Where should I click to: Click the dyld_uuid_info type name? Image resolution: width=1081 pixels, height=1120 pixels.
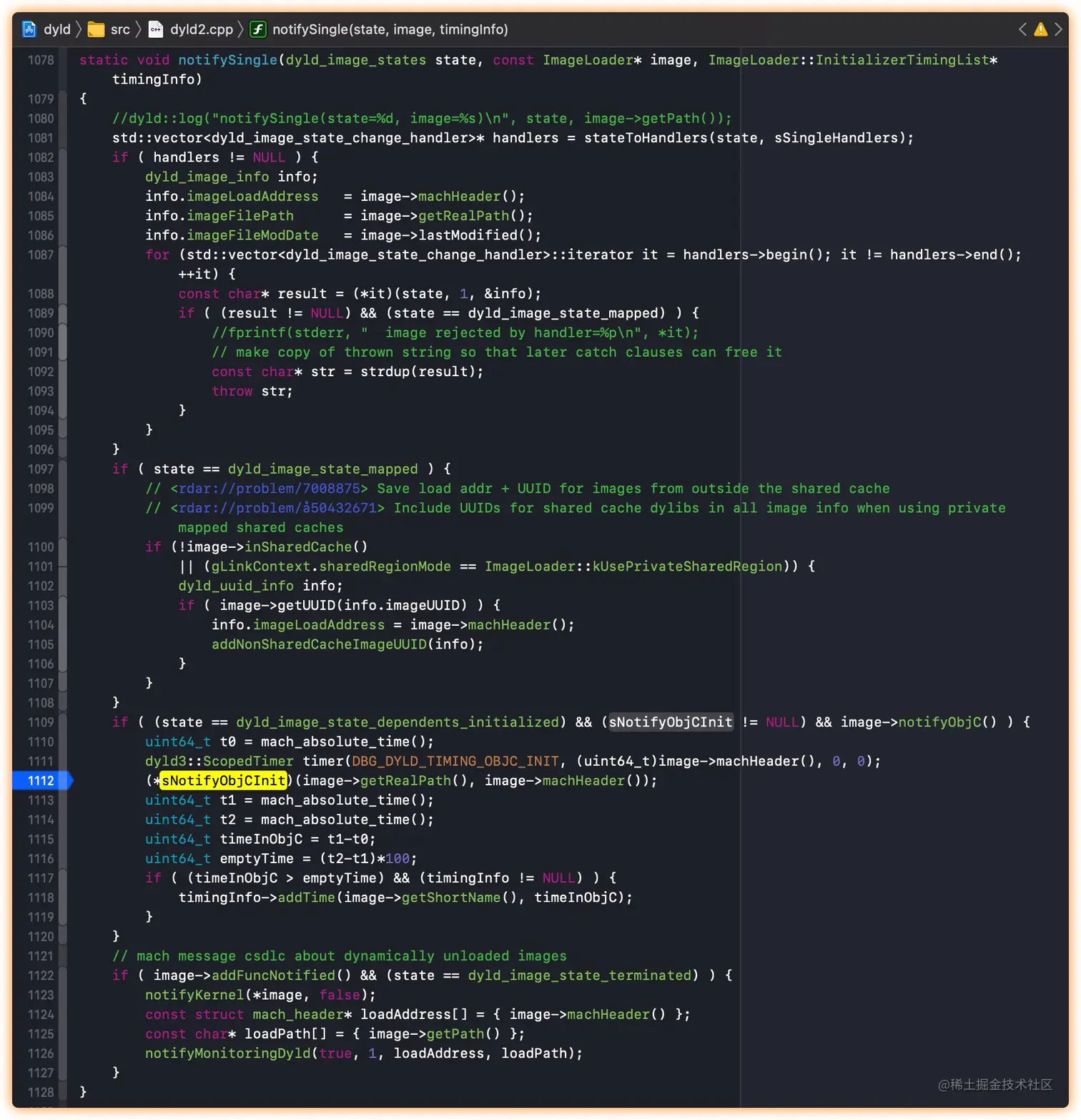[x=236, y=586]
